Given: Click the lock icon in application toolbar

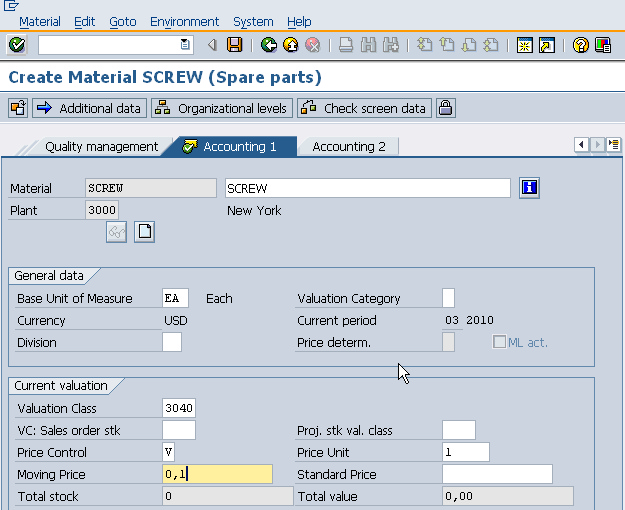Looking at the screenshot, I should [x=445, y=108].
